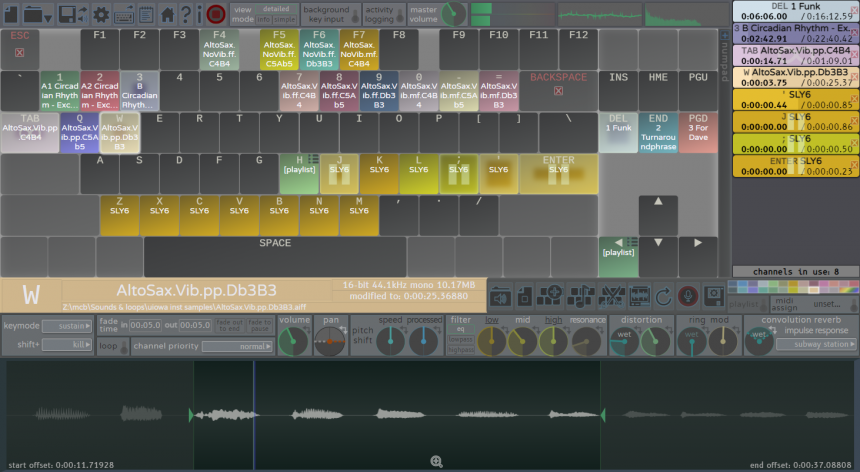Image resolution: width=860 pixels, height=472 pixels.
Task: Click the add-keys plus icon
Action: [550, 297]
